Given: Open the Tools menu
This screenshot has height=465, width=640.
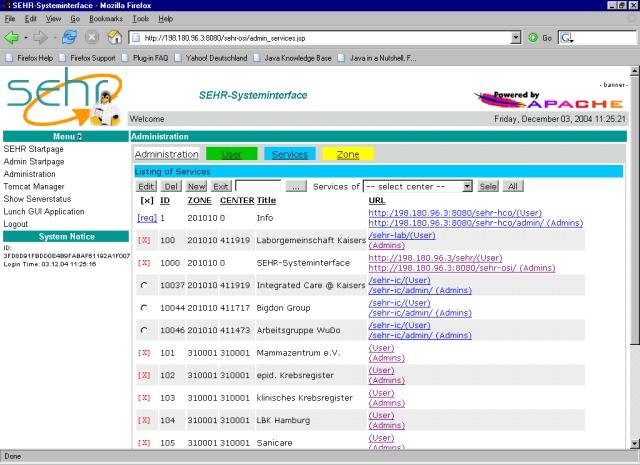Looking at the screenshot, I should tap(140, 19).
